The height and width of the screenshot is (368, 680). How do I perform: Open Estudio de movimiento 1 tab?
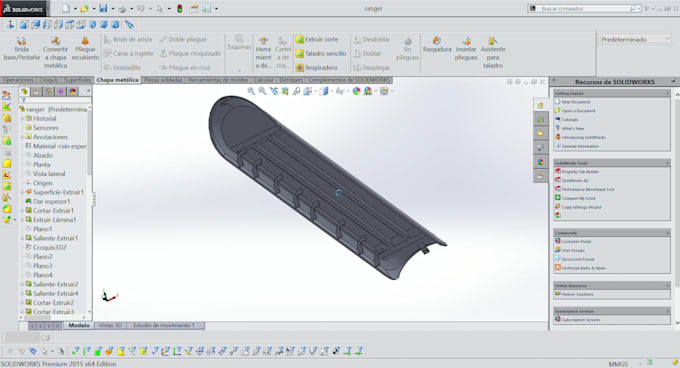164,326
